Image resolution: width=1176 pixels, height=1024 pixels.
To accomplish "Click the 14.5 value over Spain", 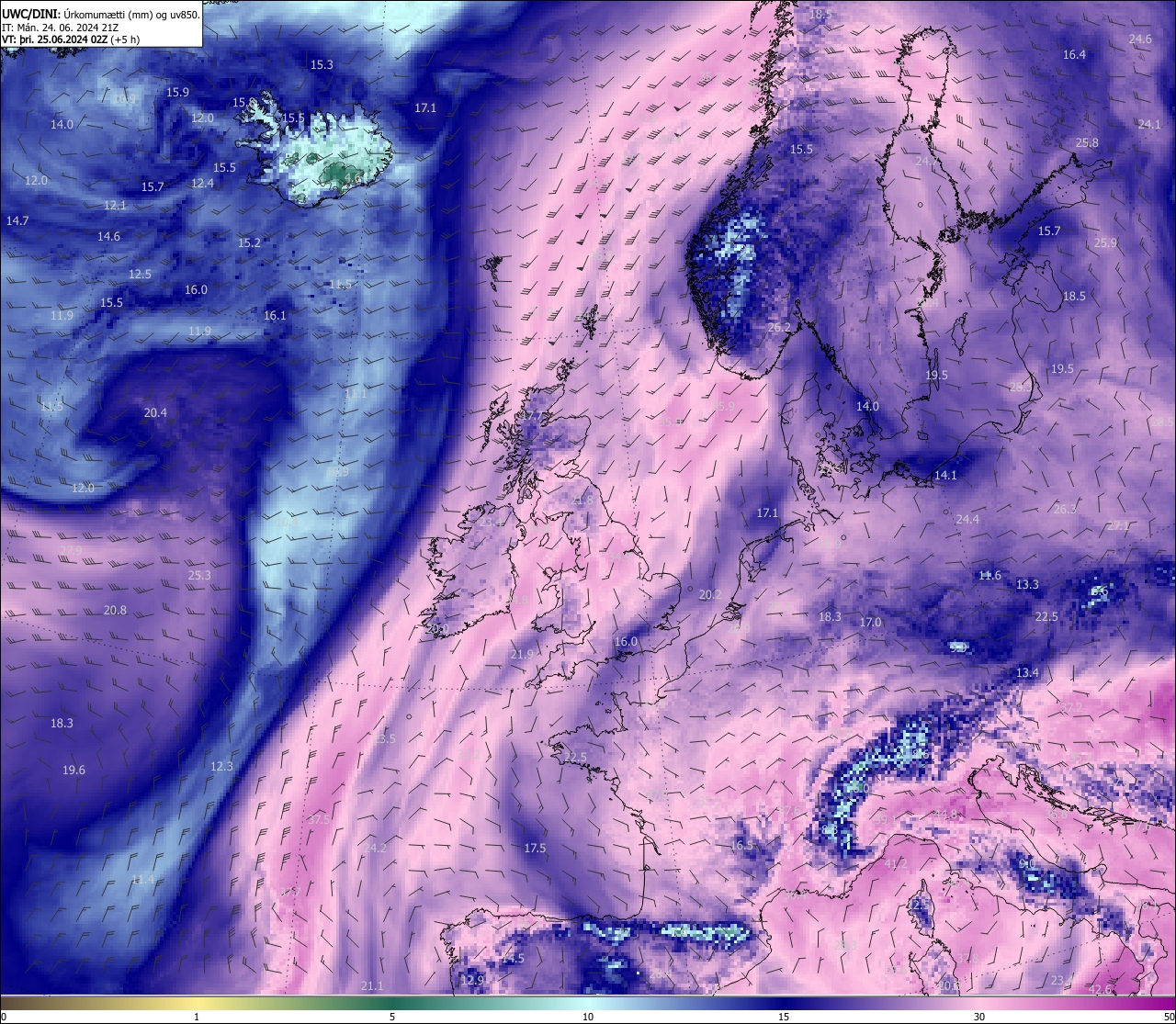I will pyautogui.click(x=513, y=959).
